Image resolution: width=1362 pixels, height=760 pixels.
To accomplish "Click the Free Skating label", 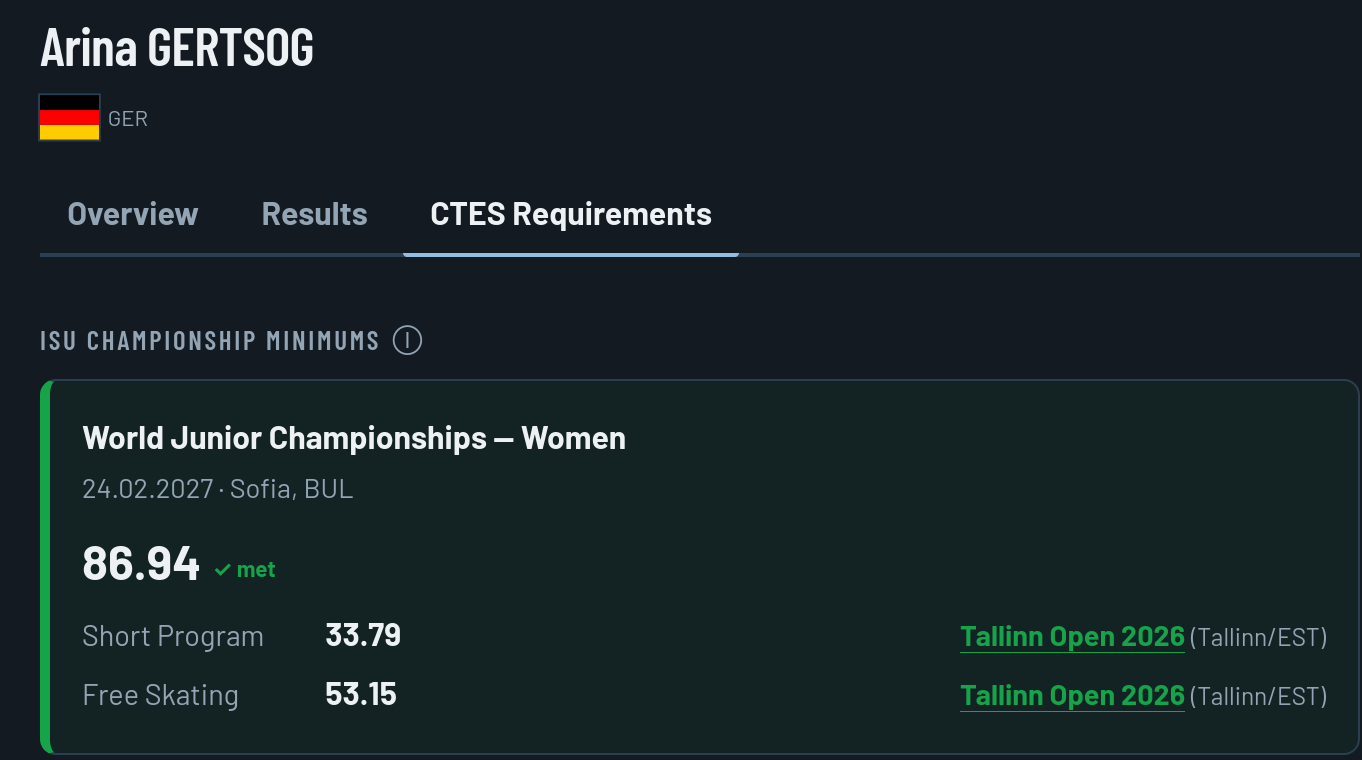I will coord(160,695).
